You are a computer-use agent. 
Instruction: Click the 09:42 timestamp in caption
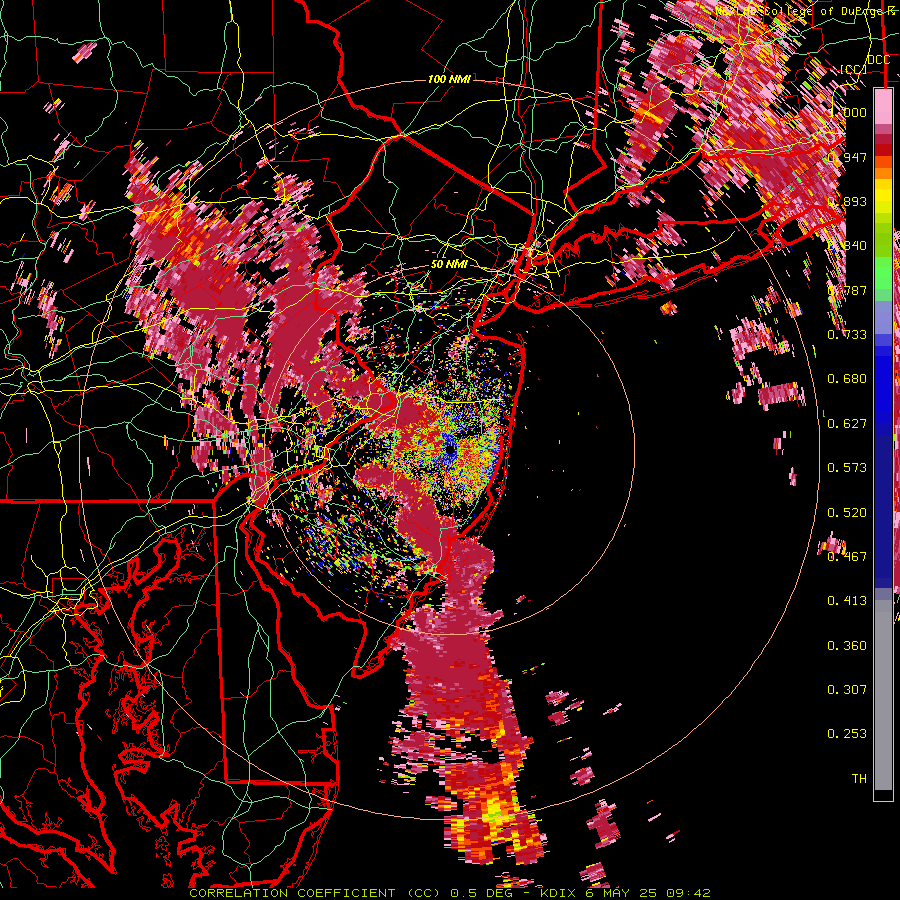click(x=688, y=893)
